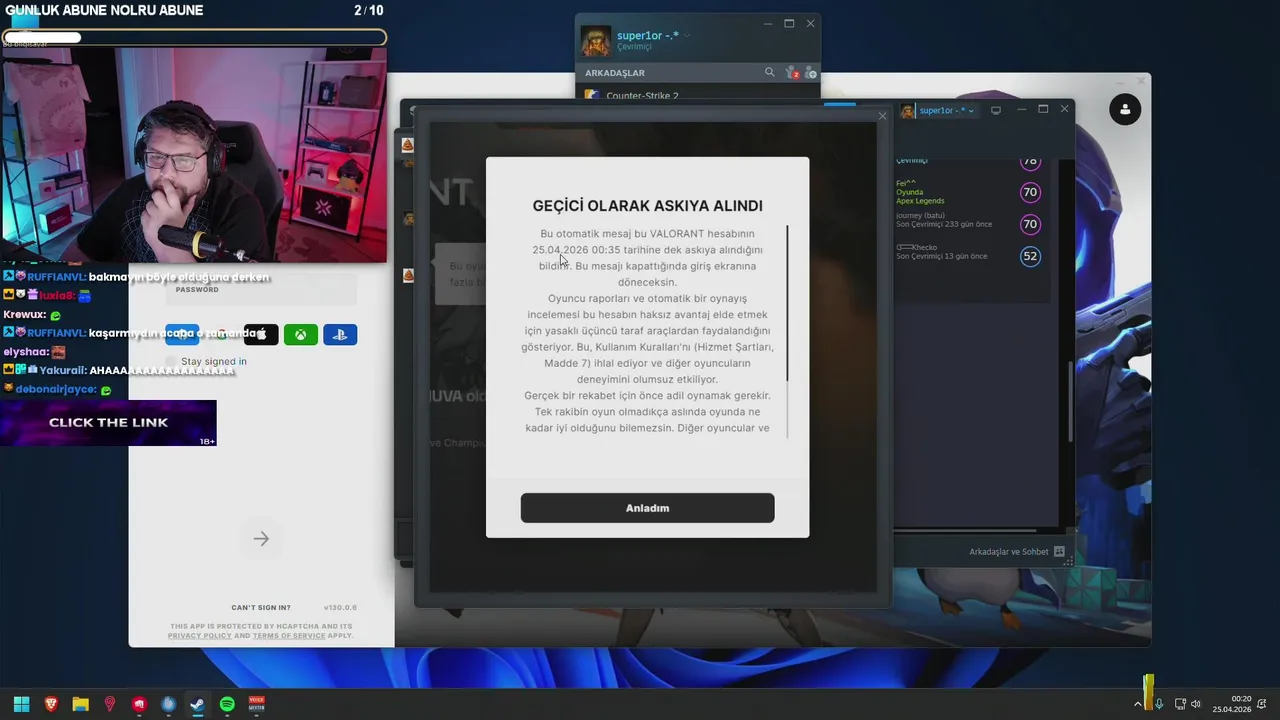
Task: Click the microphone icon in system tray
Action: (x=1159, y=704)
